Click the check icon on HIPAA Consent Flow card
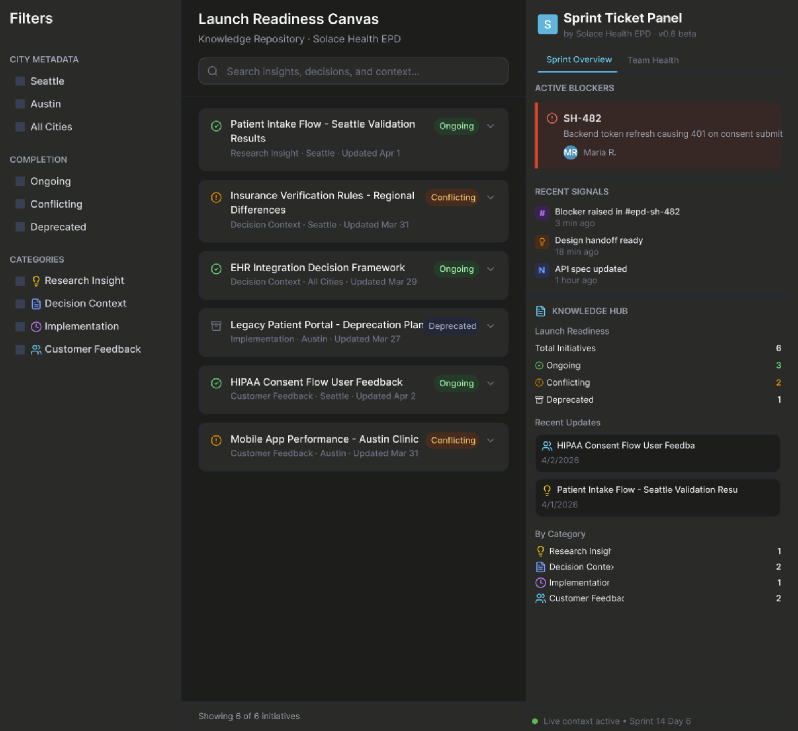The width and height of the screenshot is (798, 731). (216, 383)
